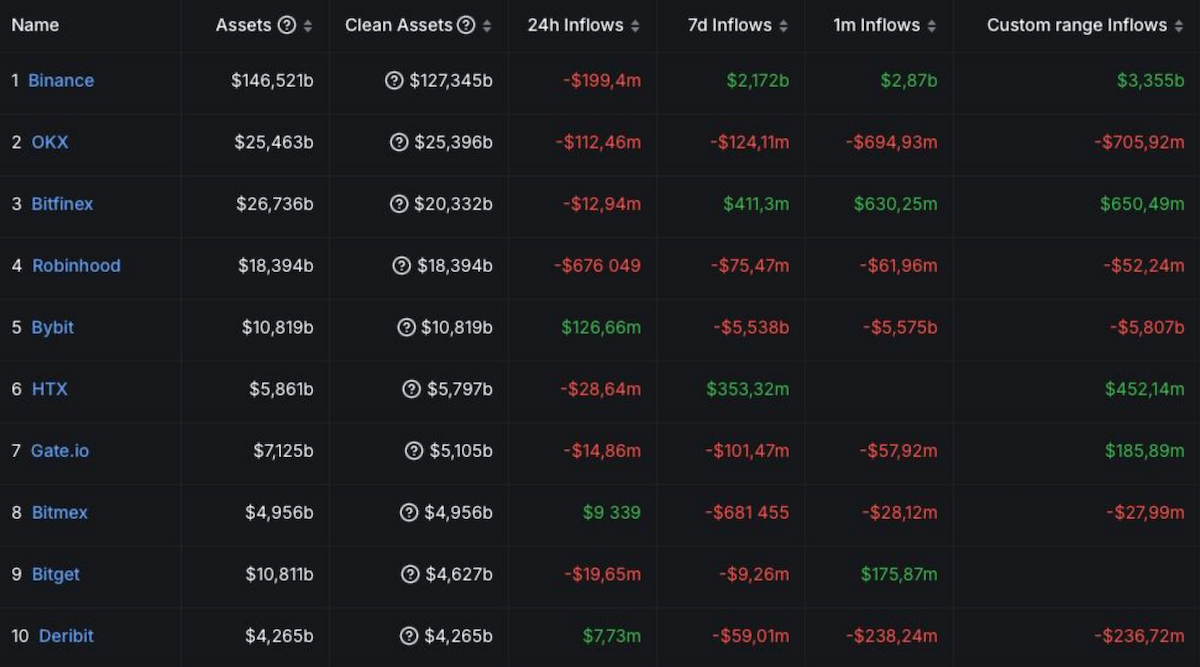The width and height of the screenshot is (1200, 667).
Task: Select the $175,87m 1m inflow for Bitget
Action: [x=899, y=574]
